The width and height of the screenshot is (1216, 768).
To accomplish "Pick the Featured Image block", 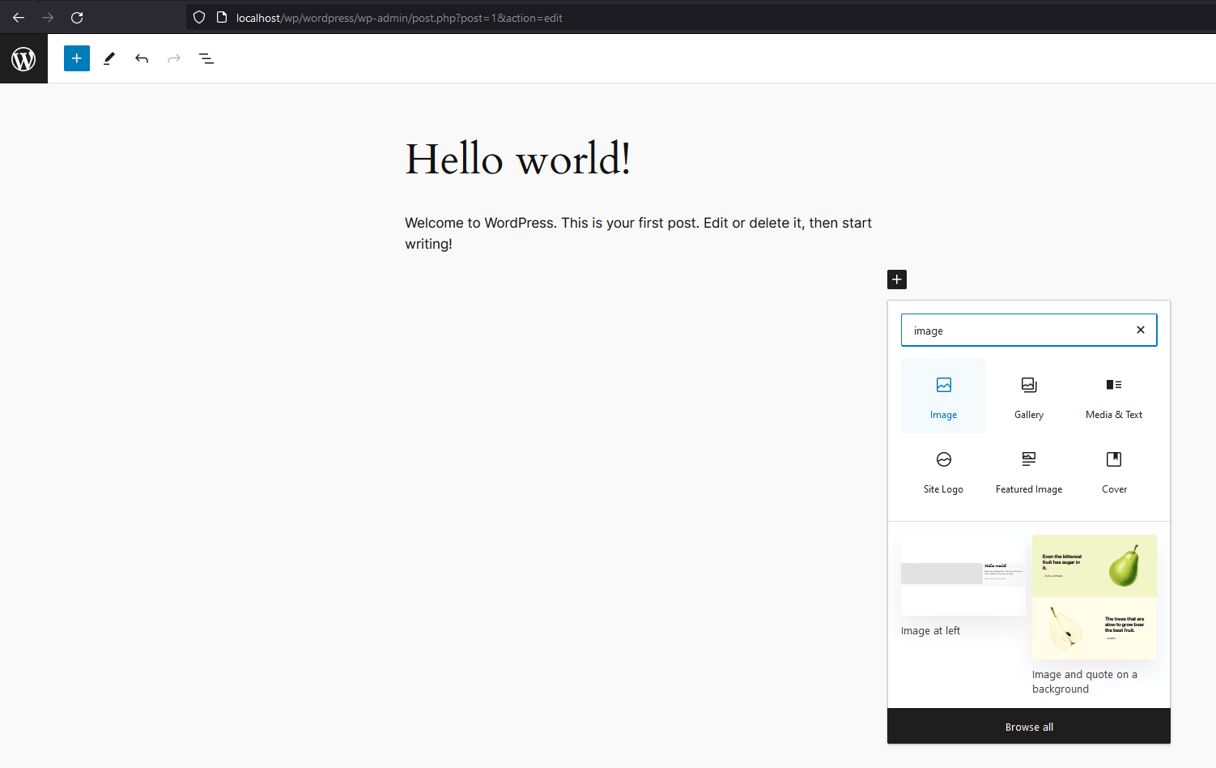I will [x=1028, y=470].
